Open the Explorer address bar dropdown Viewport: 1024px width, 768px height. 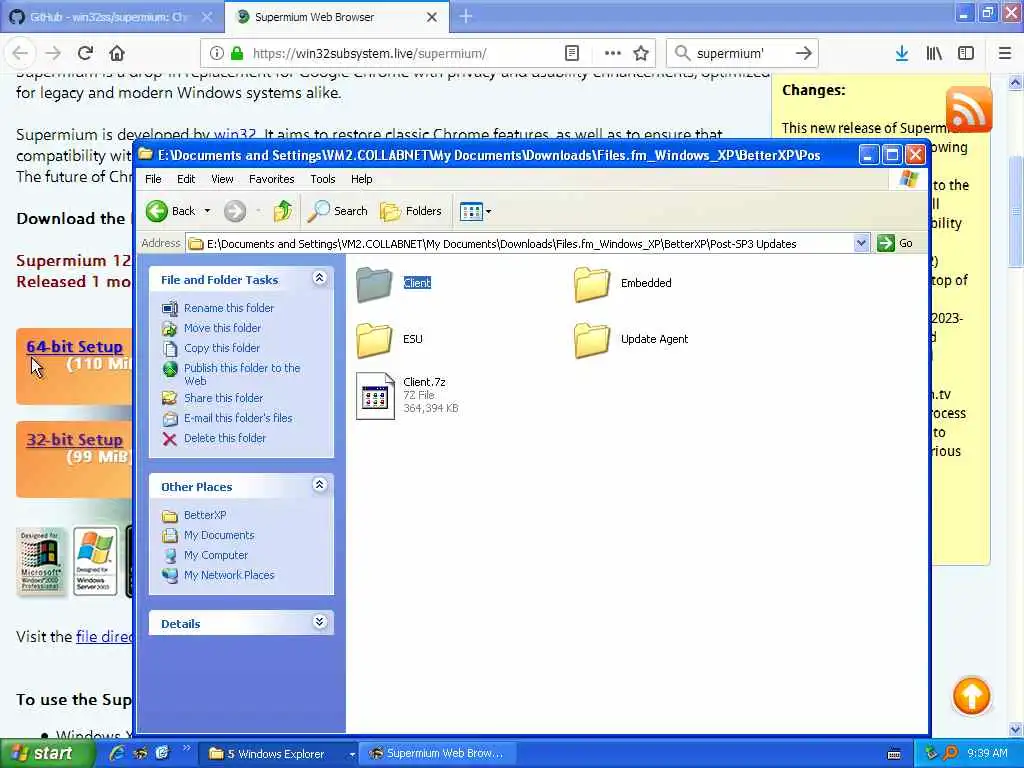pyautogui.click(x=861, y=244)
